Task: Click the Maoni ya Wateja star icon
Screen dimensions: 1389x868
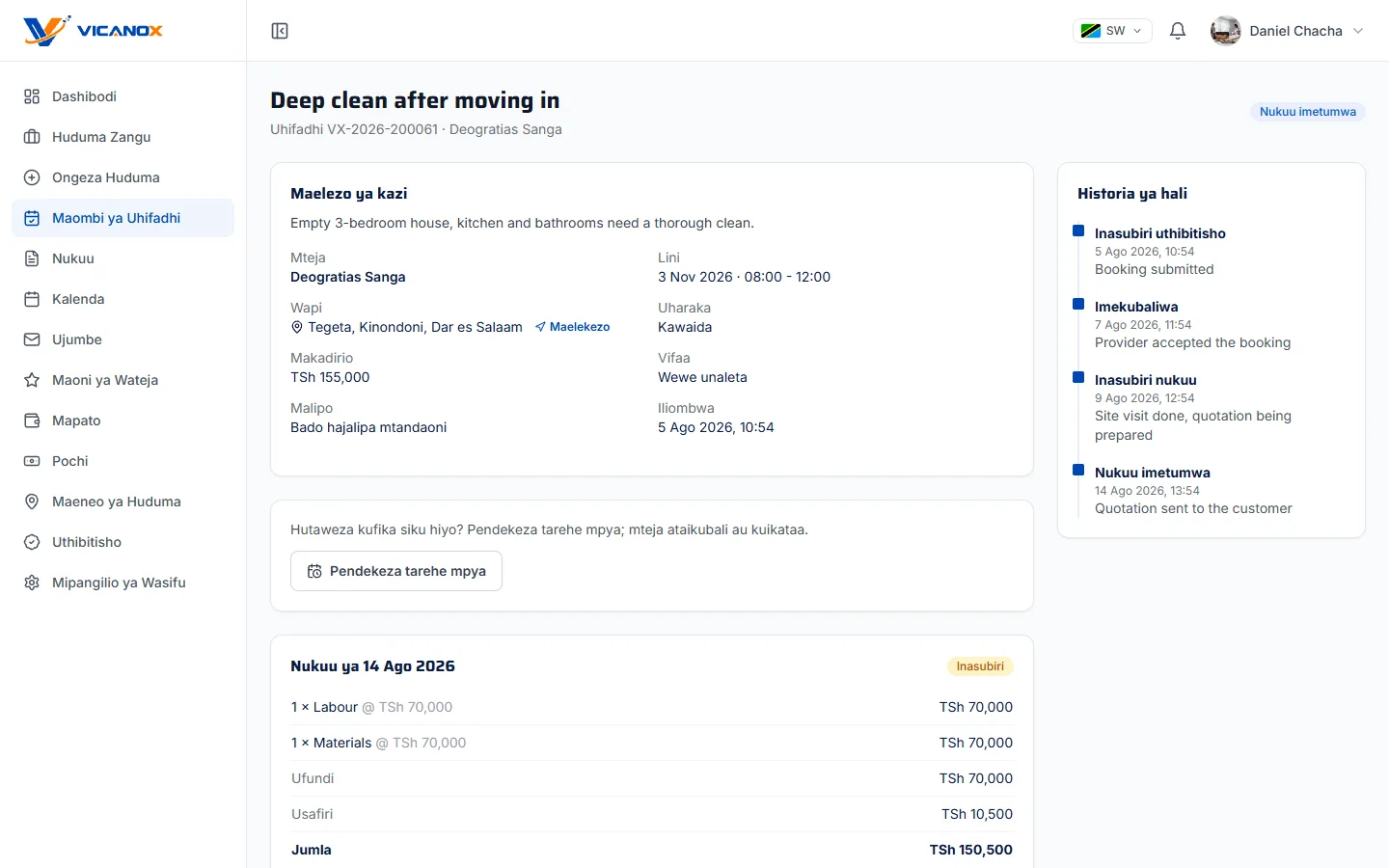Action: (x=32, y=380)
